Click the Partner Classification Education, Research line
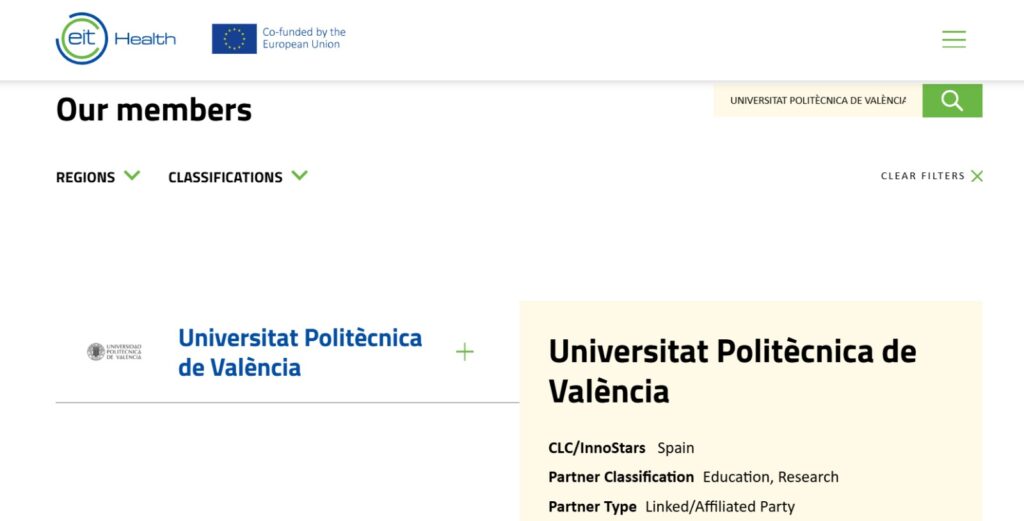Image resolution: width=1024 pixels, height=521 pixels. pos(693,477)
